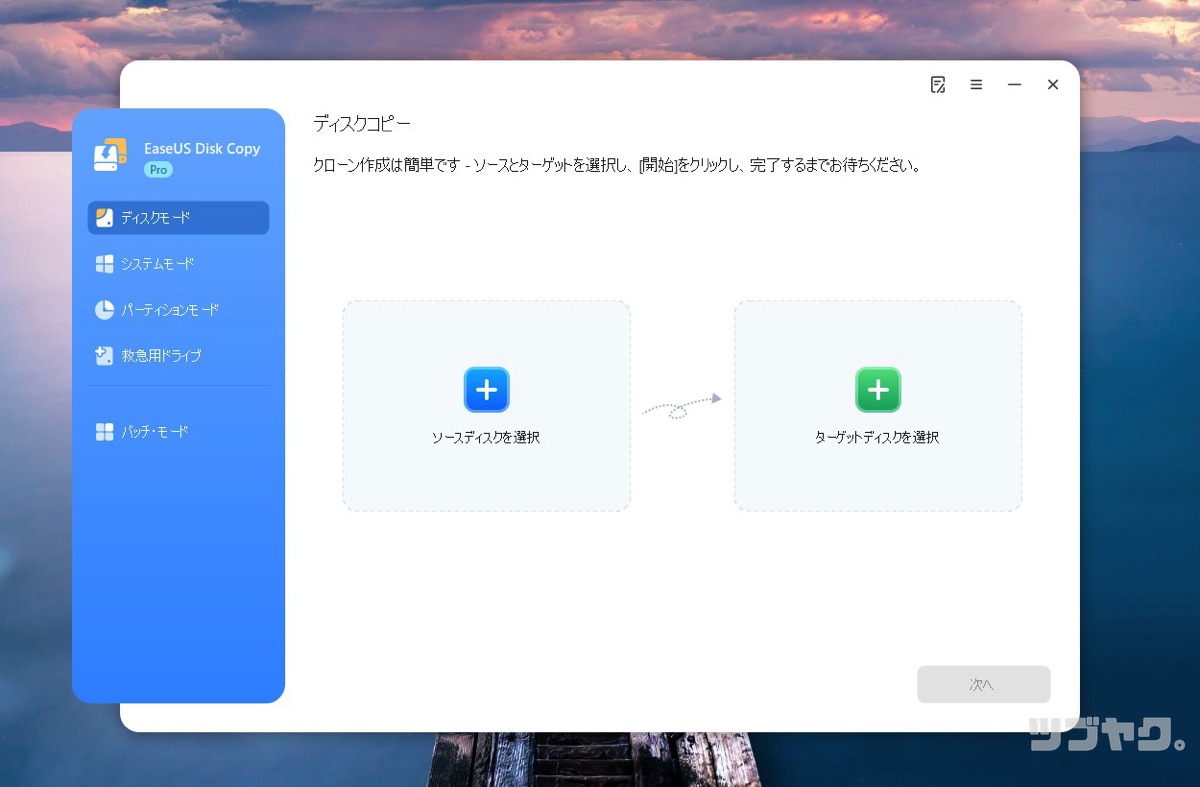Minimize the EaseUS Disk Copy window

click(1014, 85)
